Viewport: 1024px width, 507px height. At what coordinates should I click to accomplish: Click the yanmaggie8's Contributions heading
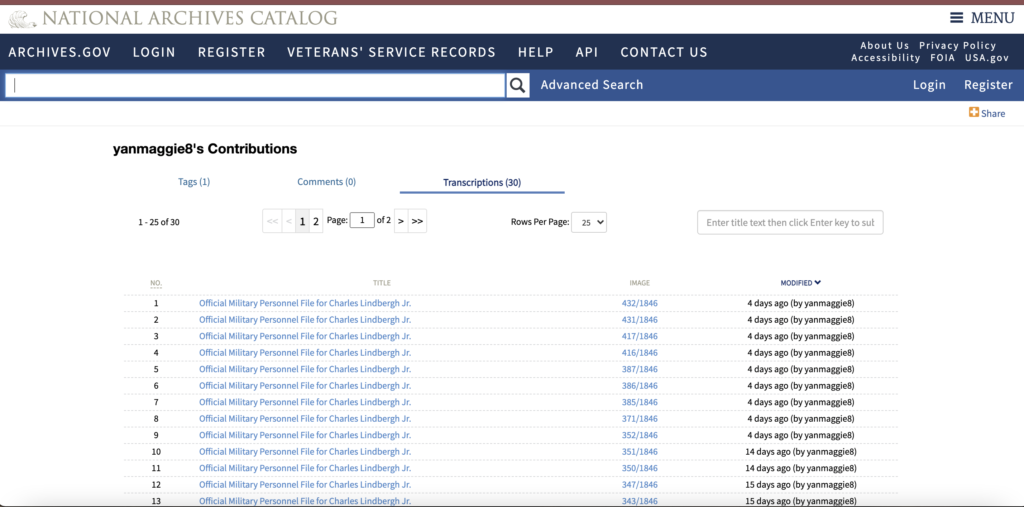[205, 149]
